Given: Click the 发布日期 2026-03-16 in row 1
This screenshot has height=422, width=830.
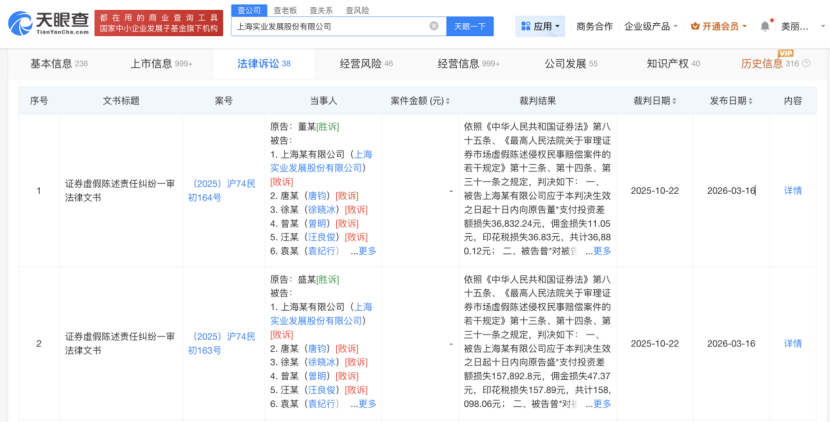Looking at the screenshot, I should point(731,191).
